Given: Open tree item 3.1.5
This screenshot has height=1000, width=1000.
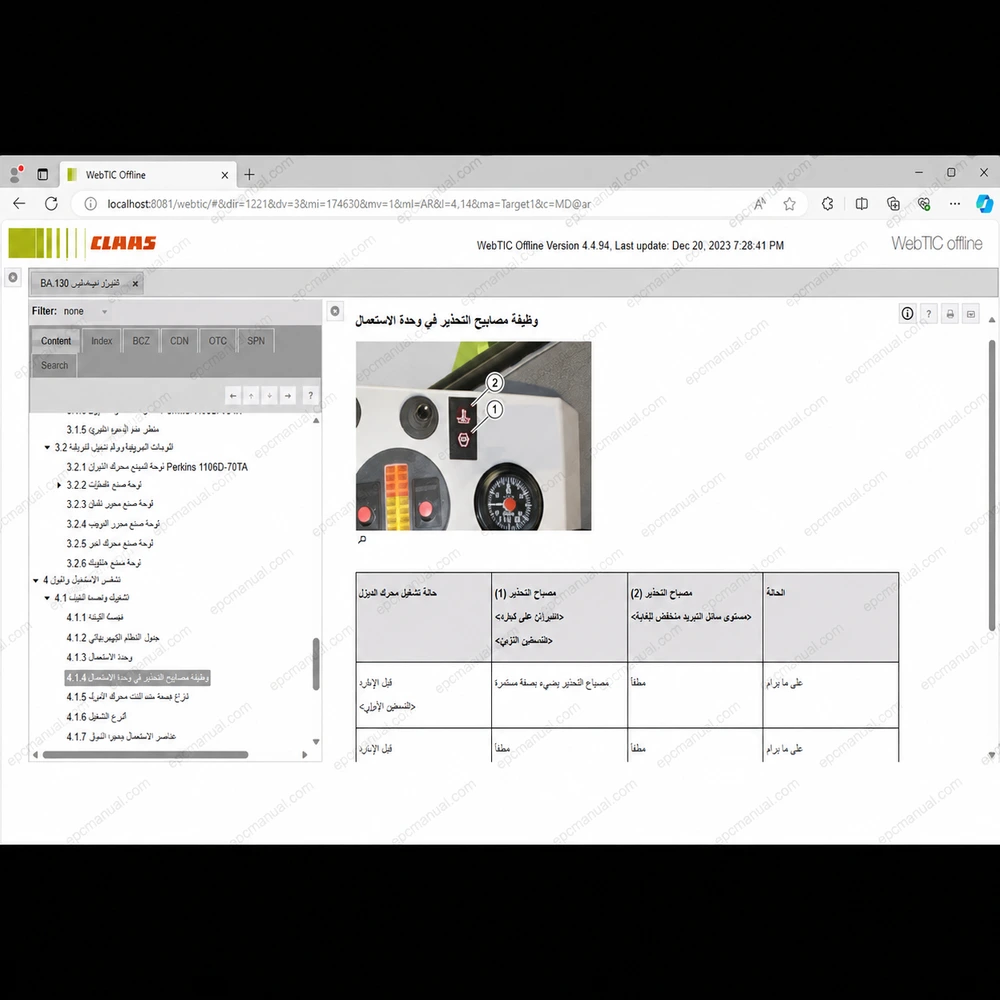Looking at the screenshot, I should (x=112, y=429).
